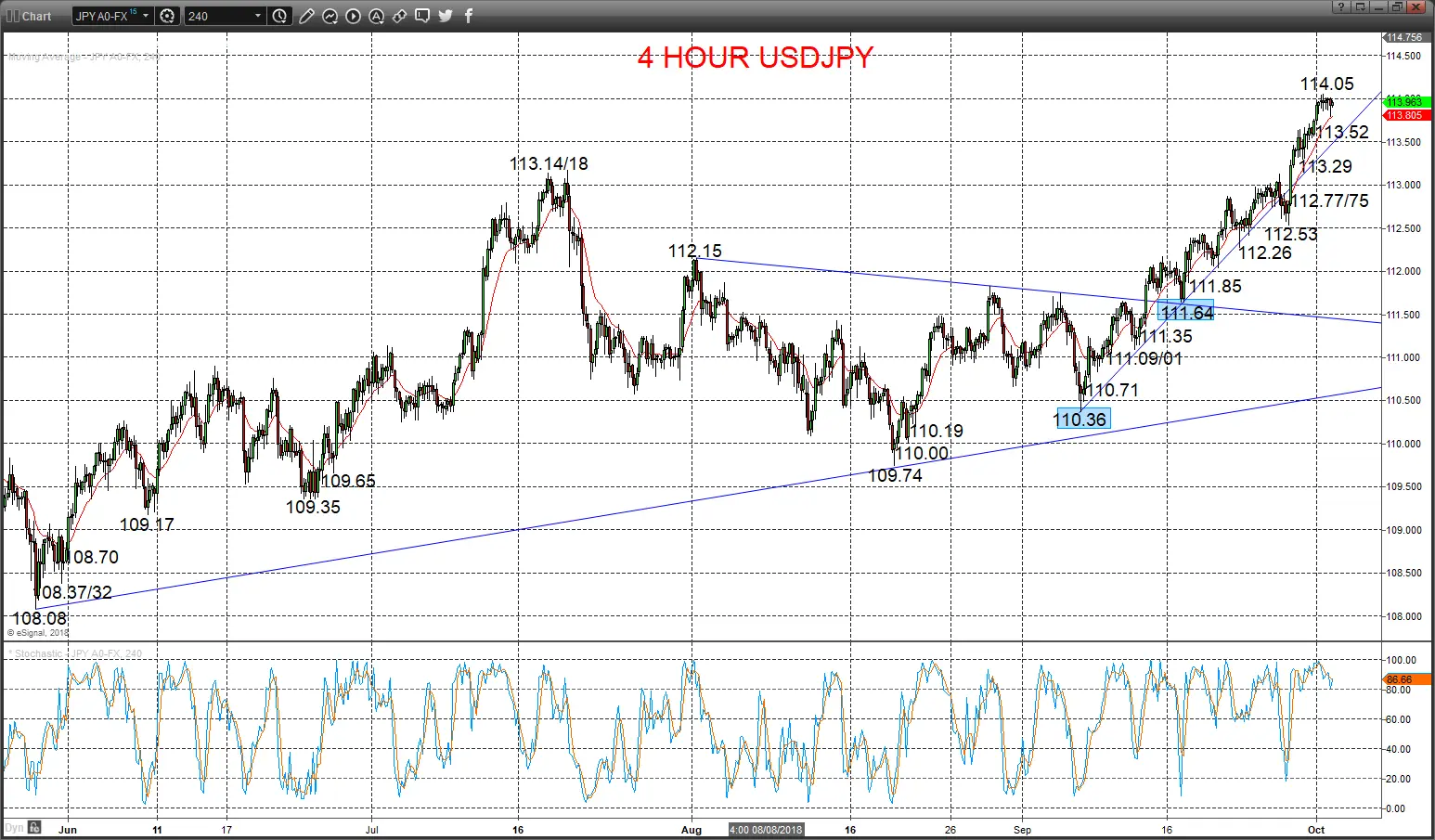Viewport: 1435px width, 840px height.
Task: Toggle the lock icon beside Dyn
Action: pos(34,827)
